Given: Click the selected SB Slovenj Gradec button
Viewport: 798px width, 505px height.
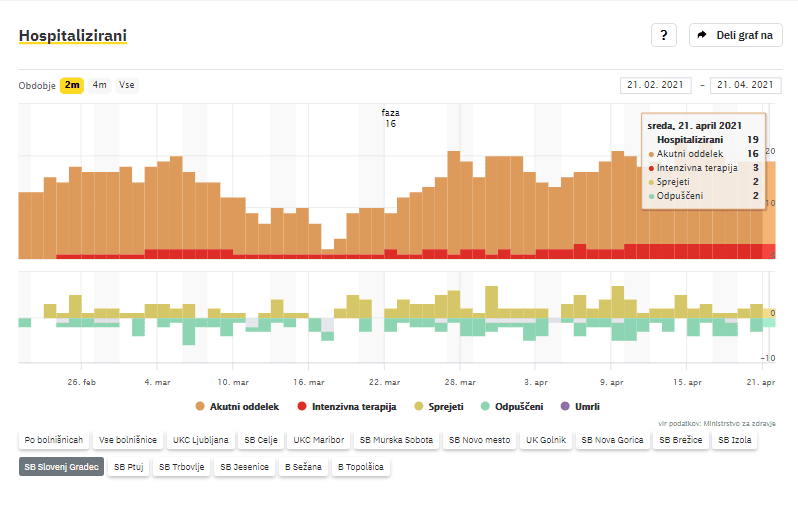Looking at the screenshot, I should coord(60,467).
